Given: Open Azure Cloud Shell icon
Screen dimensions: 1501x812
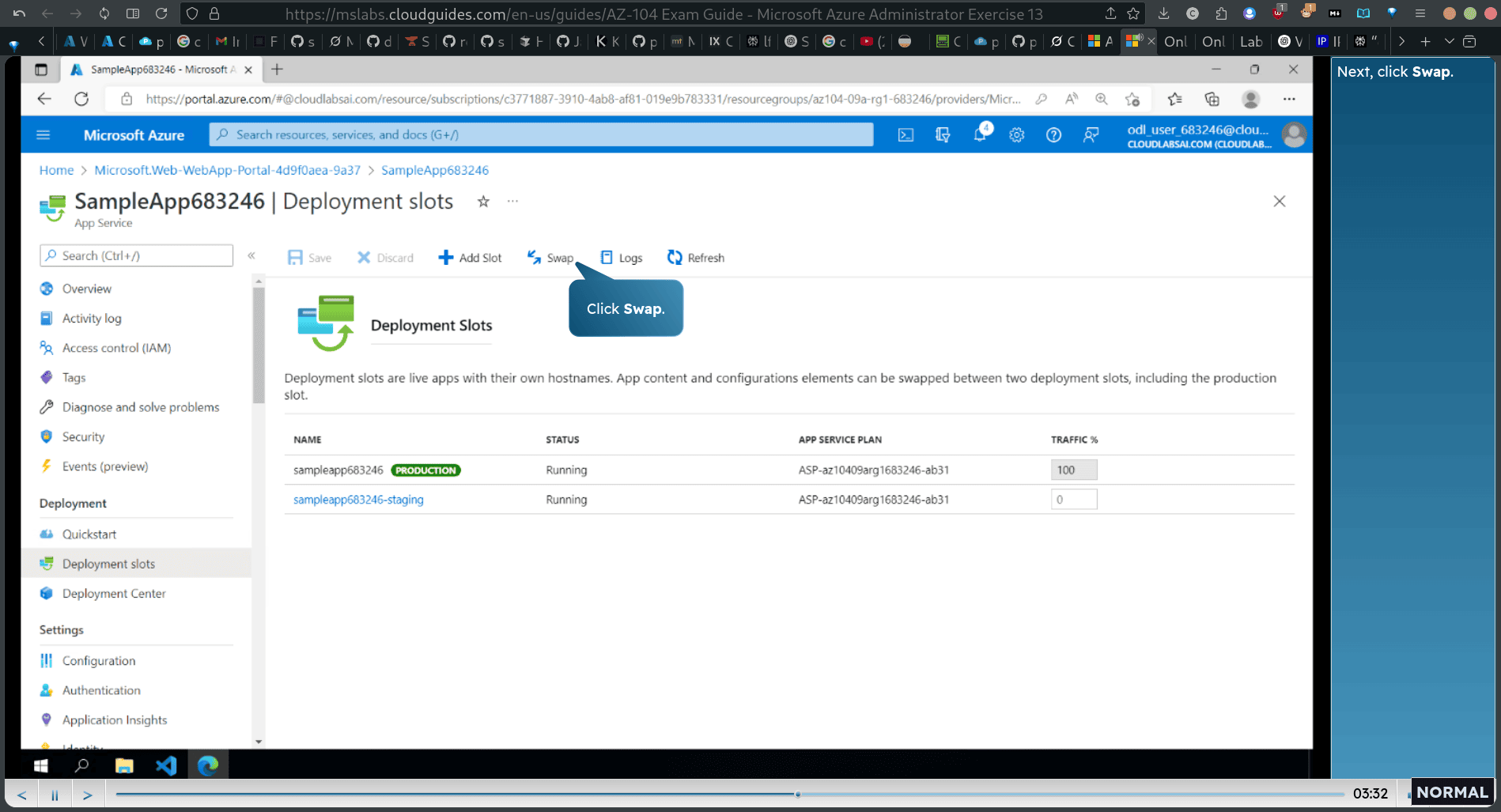Looking at the screenshot, I should coord(906,135).
